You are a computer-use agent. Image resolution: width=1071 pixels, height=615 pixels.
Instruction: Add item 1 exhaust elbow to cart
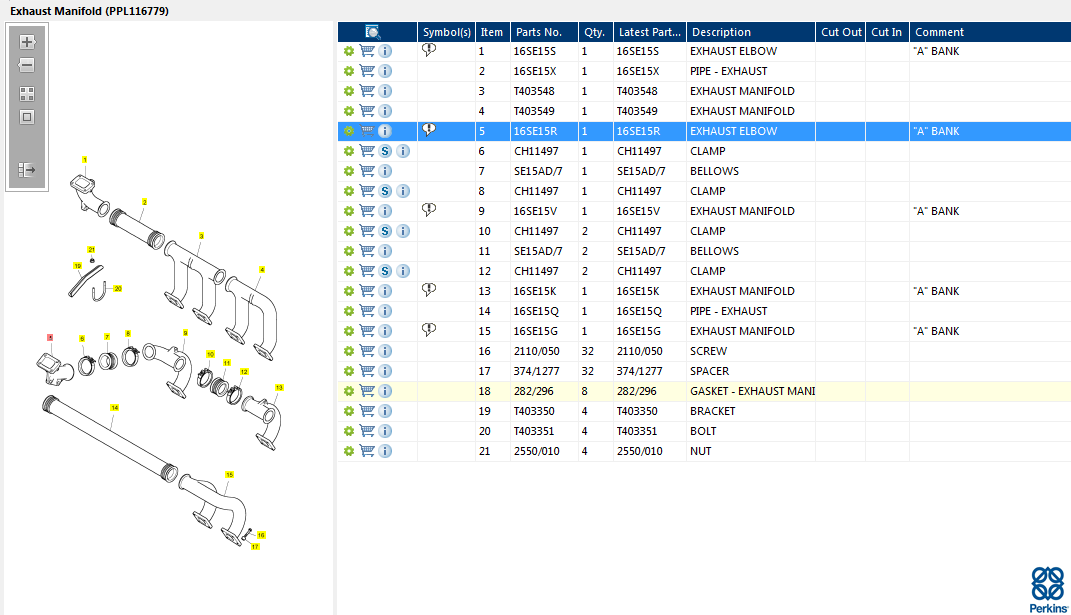(x=367, y=51)
